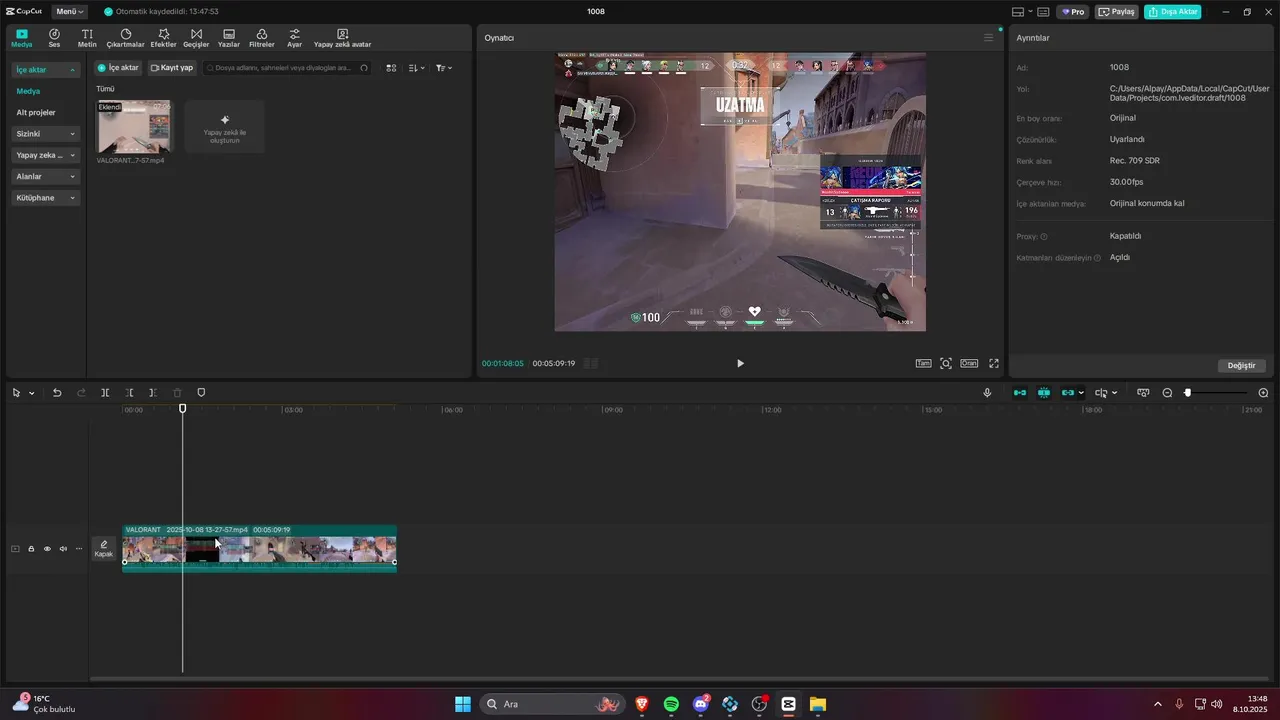Click the İçe aktar import button
This screenshot has width=1280, height=720.
coord(118,68)
